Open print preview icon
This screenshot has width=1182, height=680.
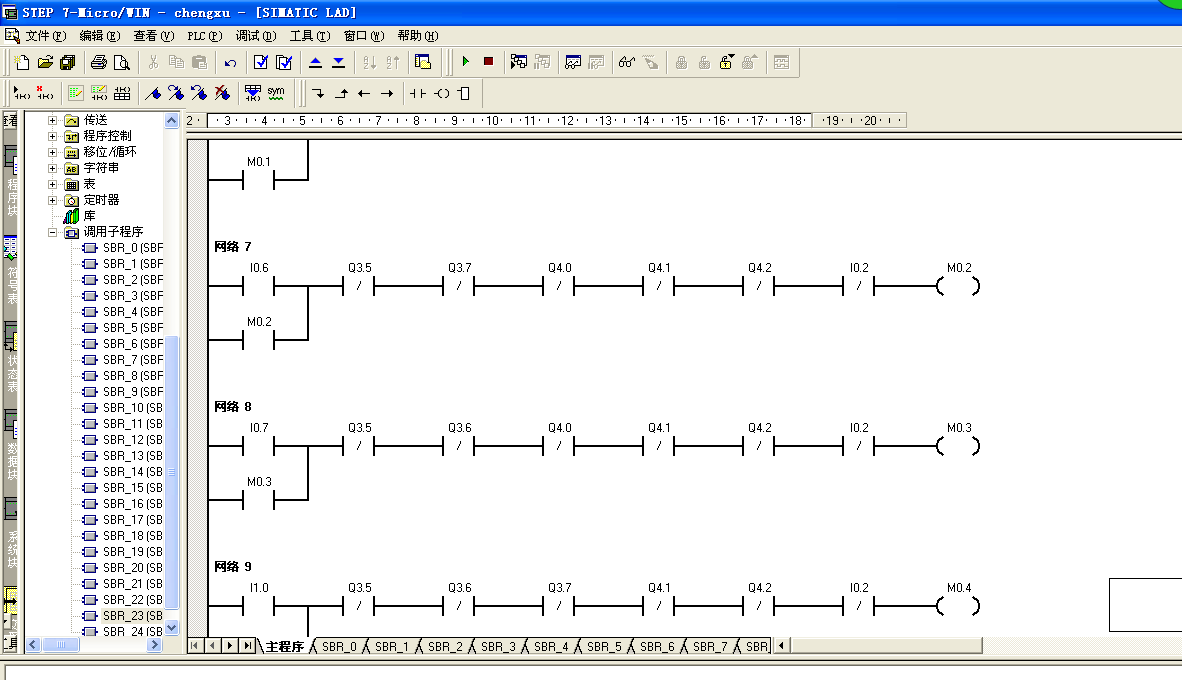[121, 63]
